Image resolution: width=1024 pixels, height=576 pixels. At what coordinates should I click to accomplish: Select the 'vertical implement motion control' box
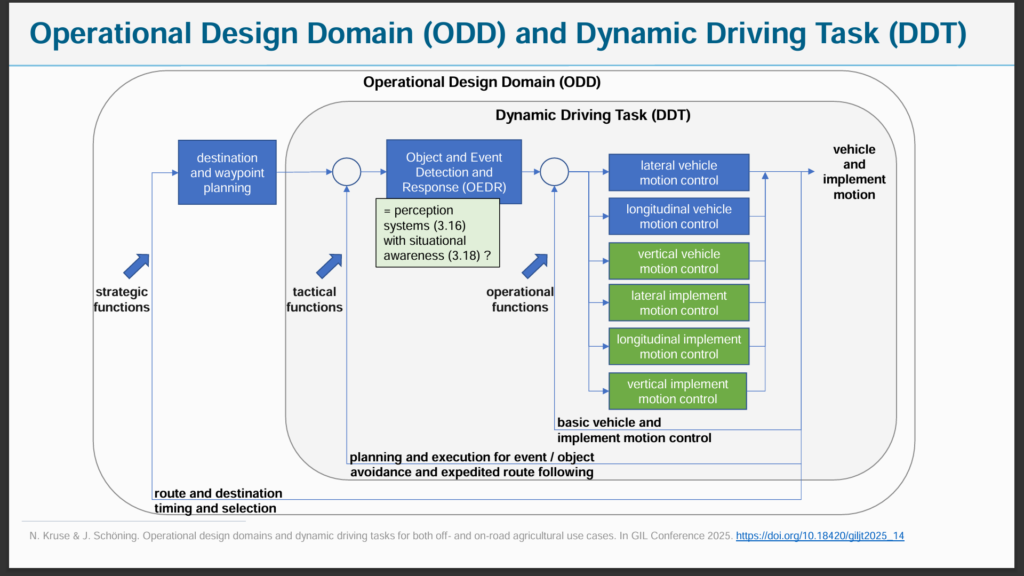click(x=677, y=391)
